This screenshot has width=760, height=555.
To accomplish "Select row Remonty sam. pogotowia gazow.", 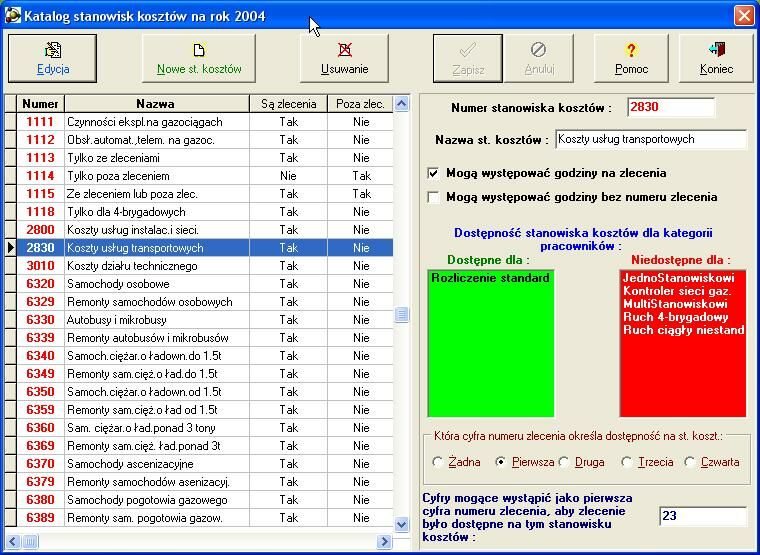I will 205,518.
